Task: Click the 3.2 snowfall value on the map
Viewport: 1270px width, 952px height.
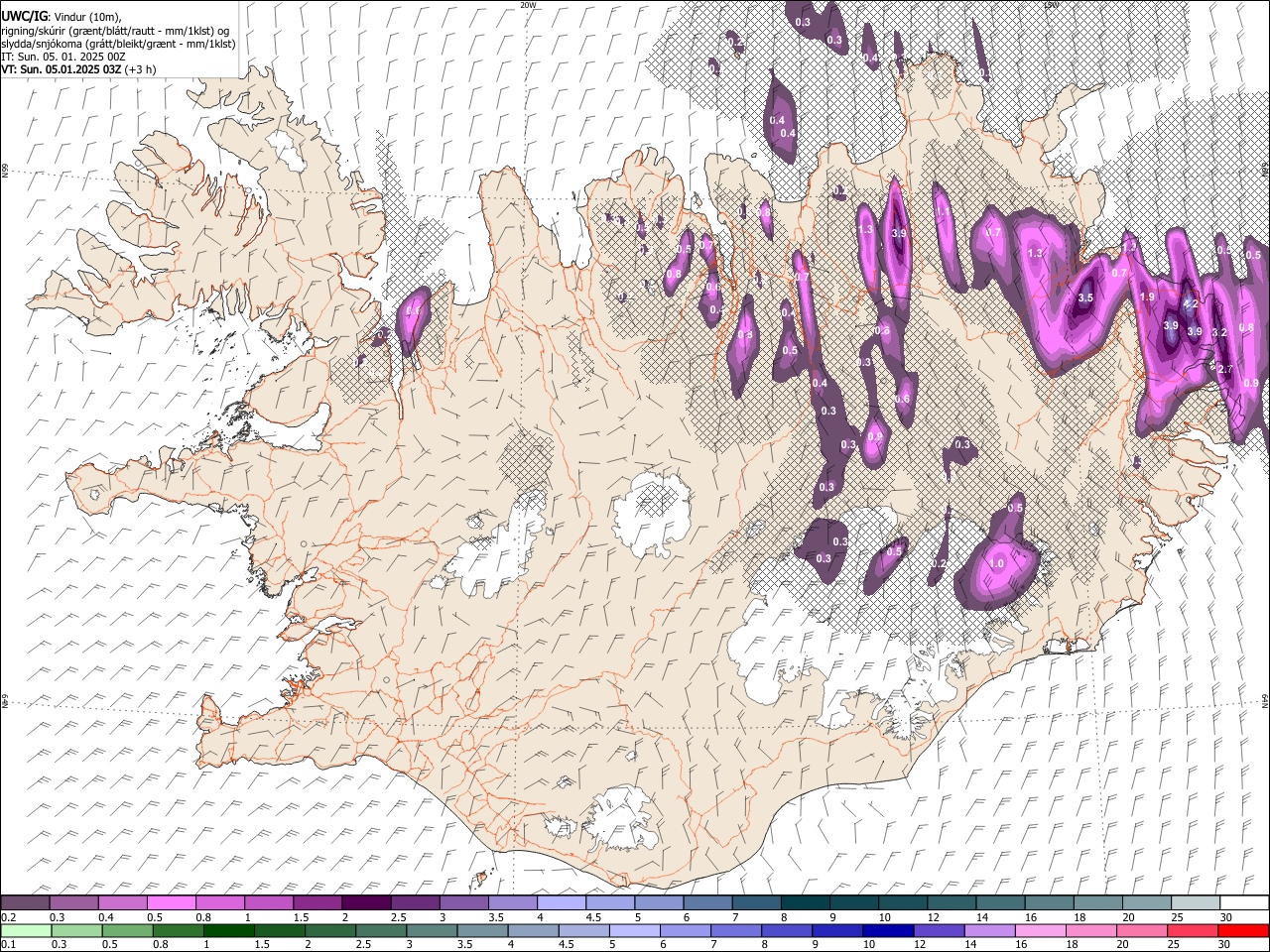Action: coord(1220,333)
